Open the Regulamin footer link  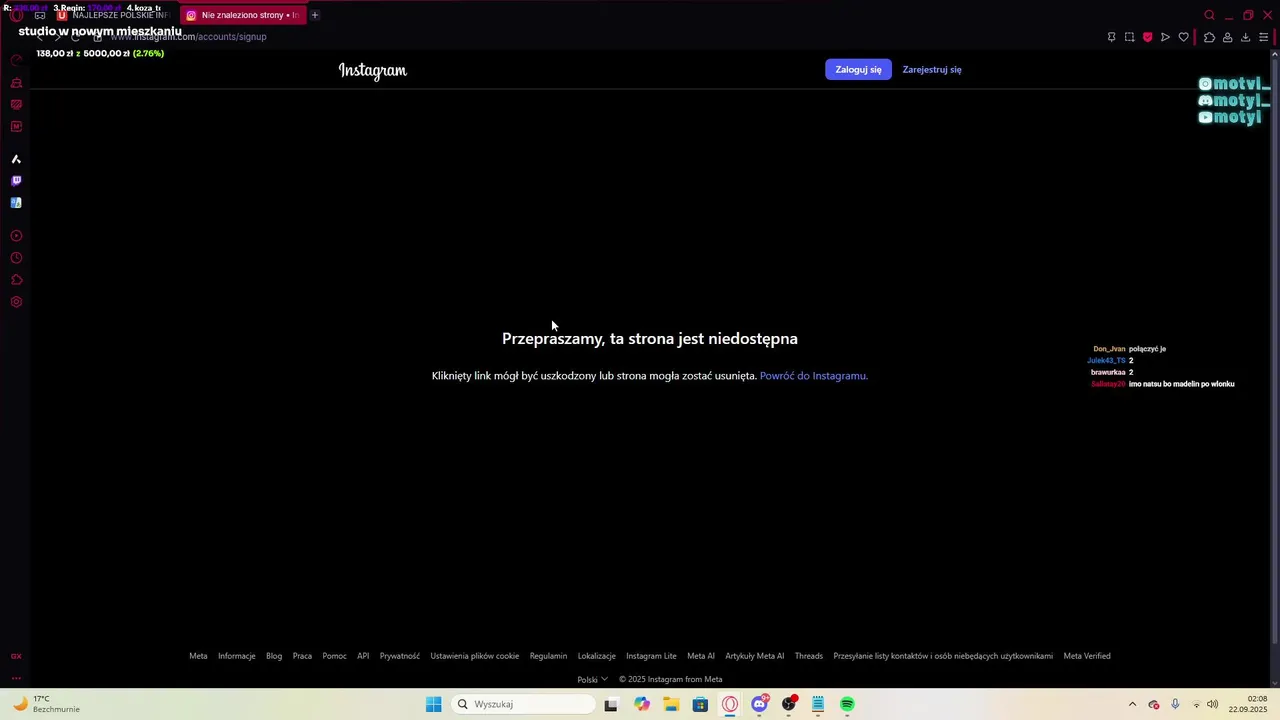tap(548, 656)
